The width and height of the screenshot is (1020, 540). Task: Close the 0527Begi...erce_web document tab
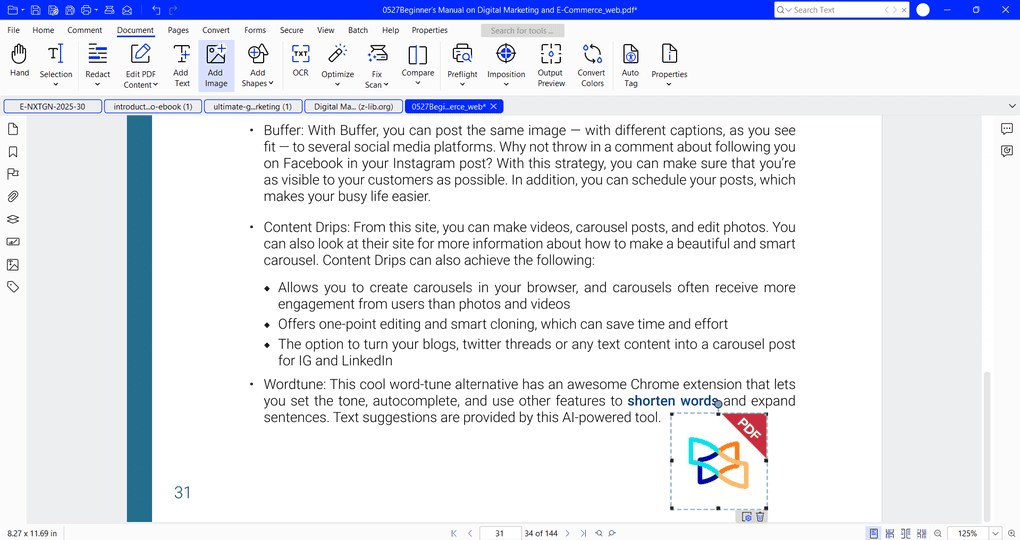[494, 107]
